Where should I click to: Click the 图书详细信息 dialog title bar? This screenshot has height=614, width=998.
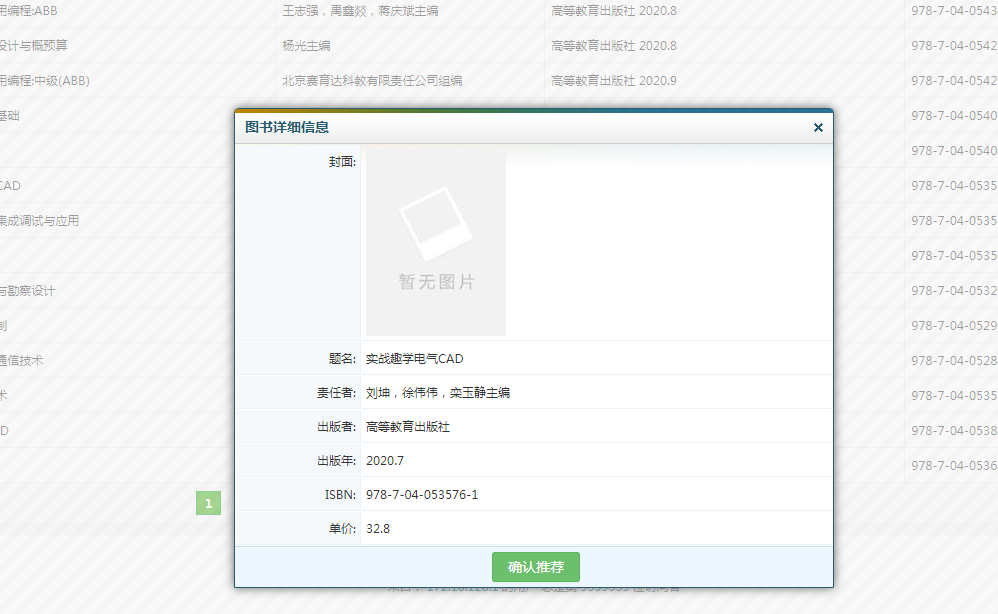[500, 127]
